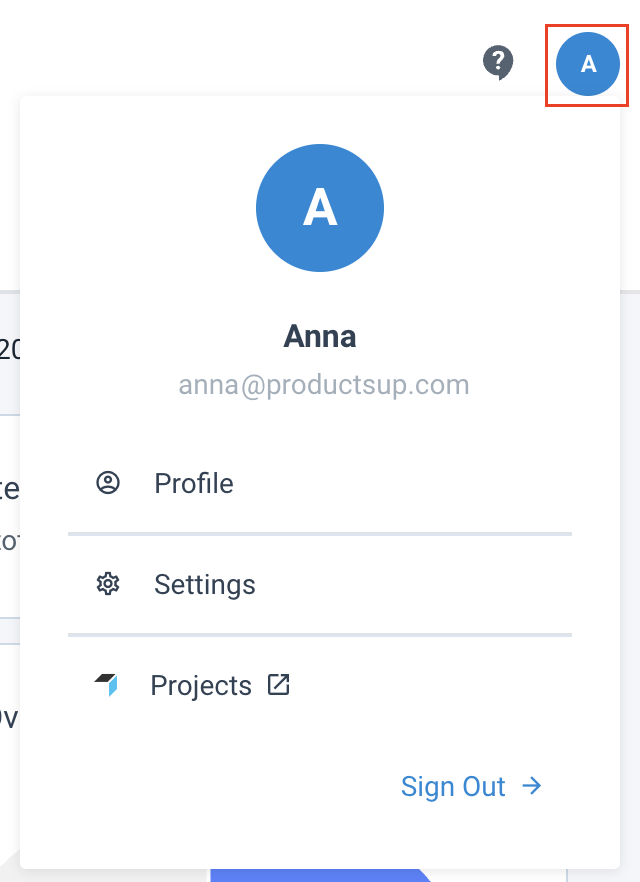Image resolution: width=640 pixels, height=882 pixels.
Task: Click the Anna user name text
Action: pyautogui.click(x=320, y=336)
